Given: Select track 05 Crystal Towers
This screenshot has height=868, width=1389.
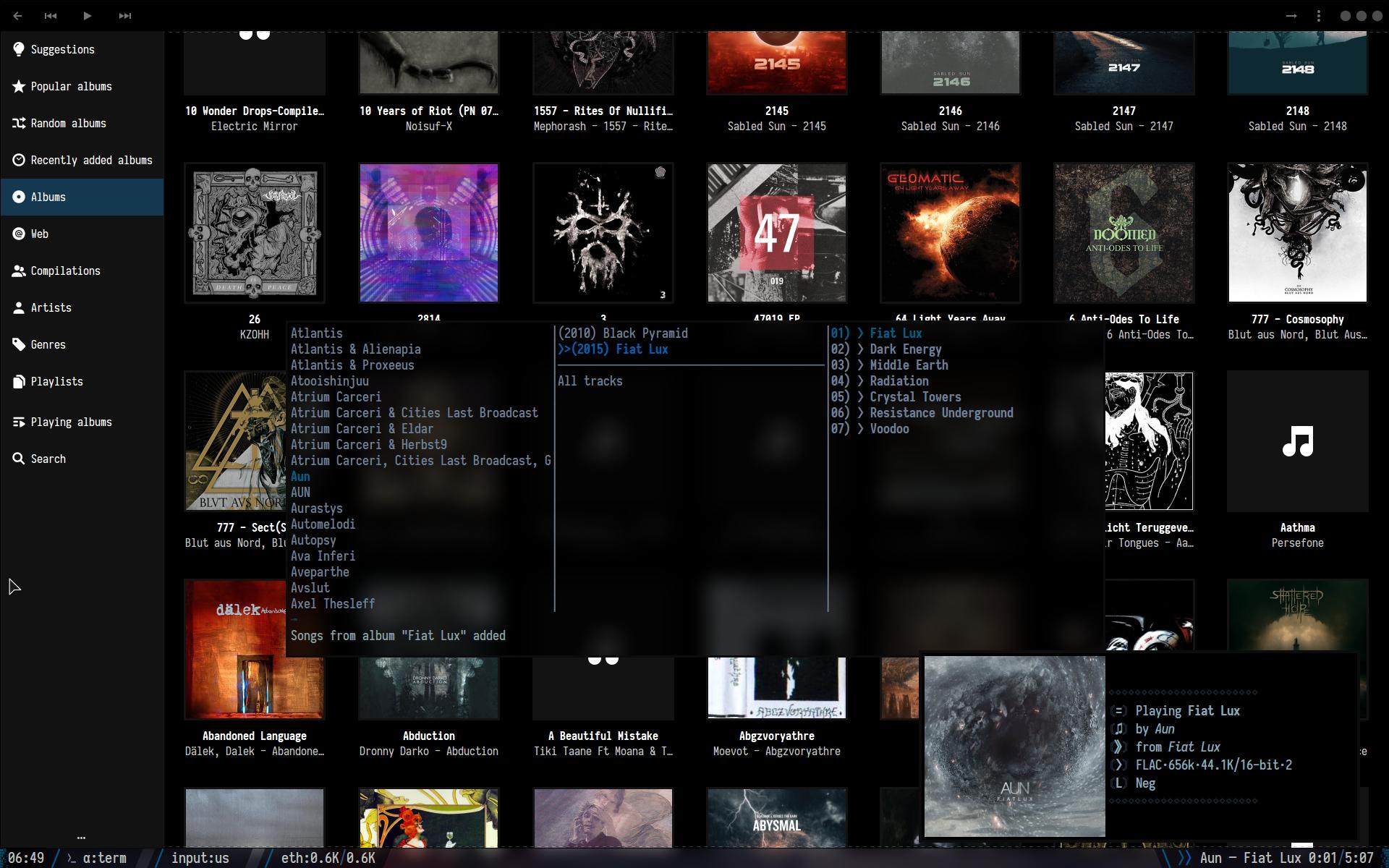Looking at the screenshot, I should (x=896, y=396).
